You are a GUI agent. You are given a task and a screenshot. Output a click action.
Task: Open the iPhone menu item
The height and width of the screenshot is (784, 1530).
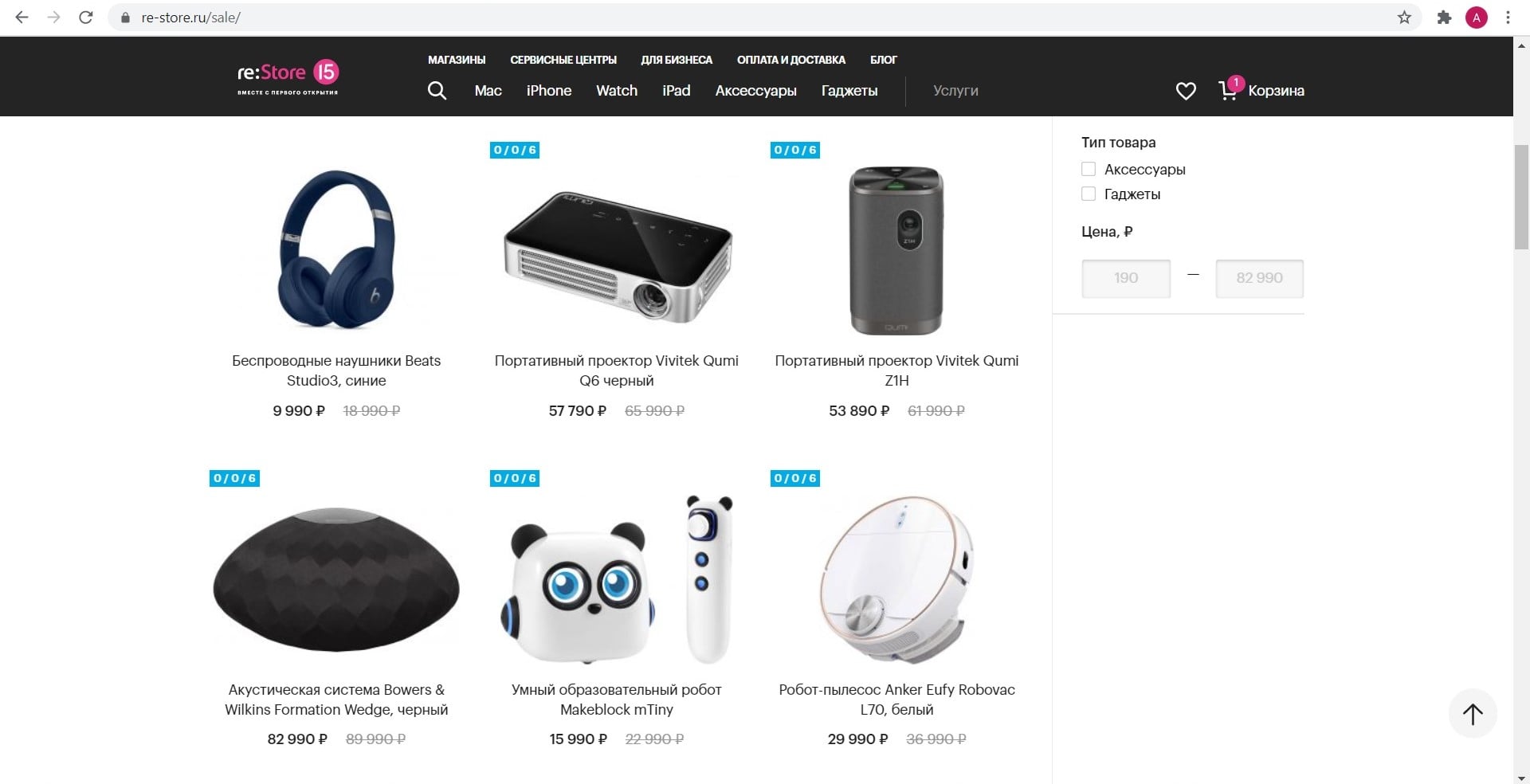click(x=549, y=91)
